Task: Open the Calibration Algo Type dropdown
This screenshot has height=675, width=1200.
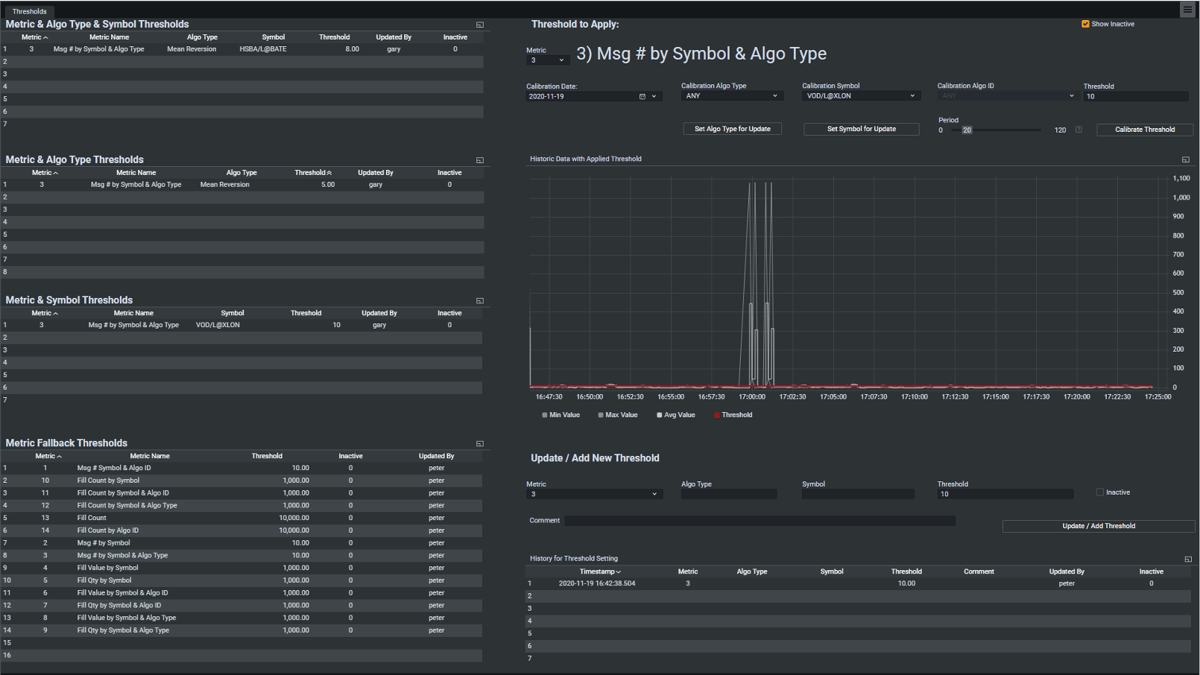Action: coord(732,96)
